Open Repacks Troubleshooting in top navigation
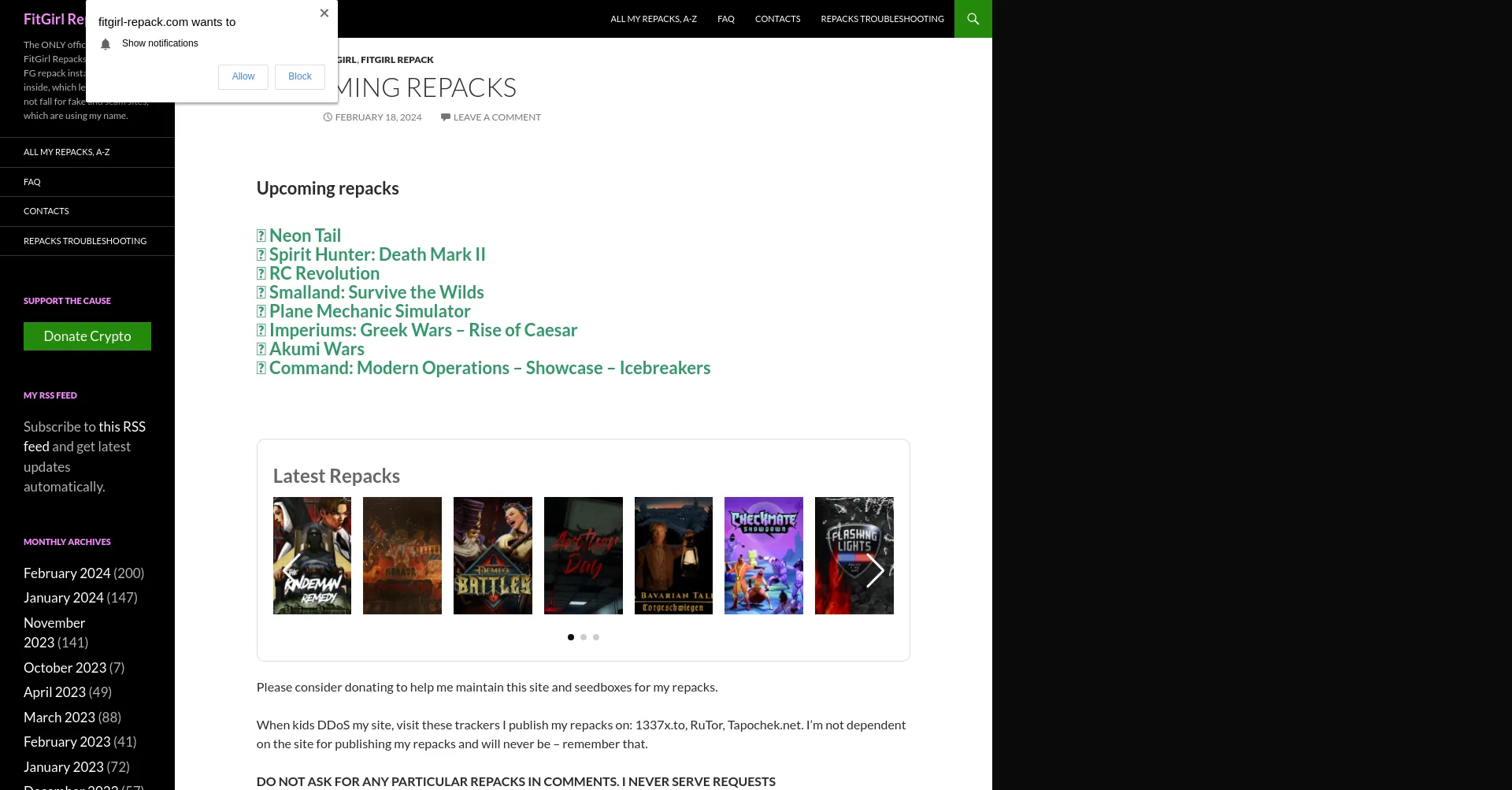This screenshot has height=790, width=1512. coord(882,19)
